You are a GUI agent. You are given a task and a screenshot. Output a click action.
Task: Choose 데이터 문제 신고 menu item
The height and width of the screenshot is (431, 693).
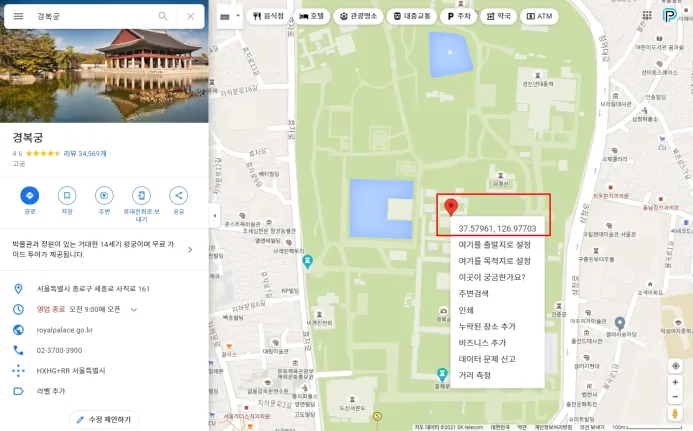click(497, 359)
